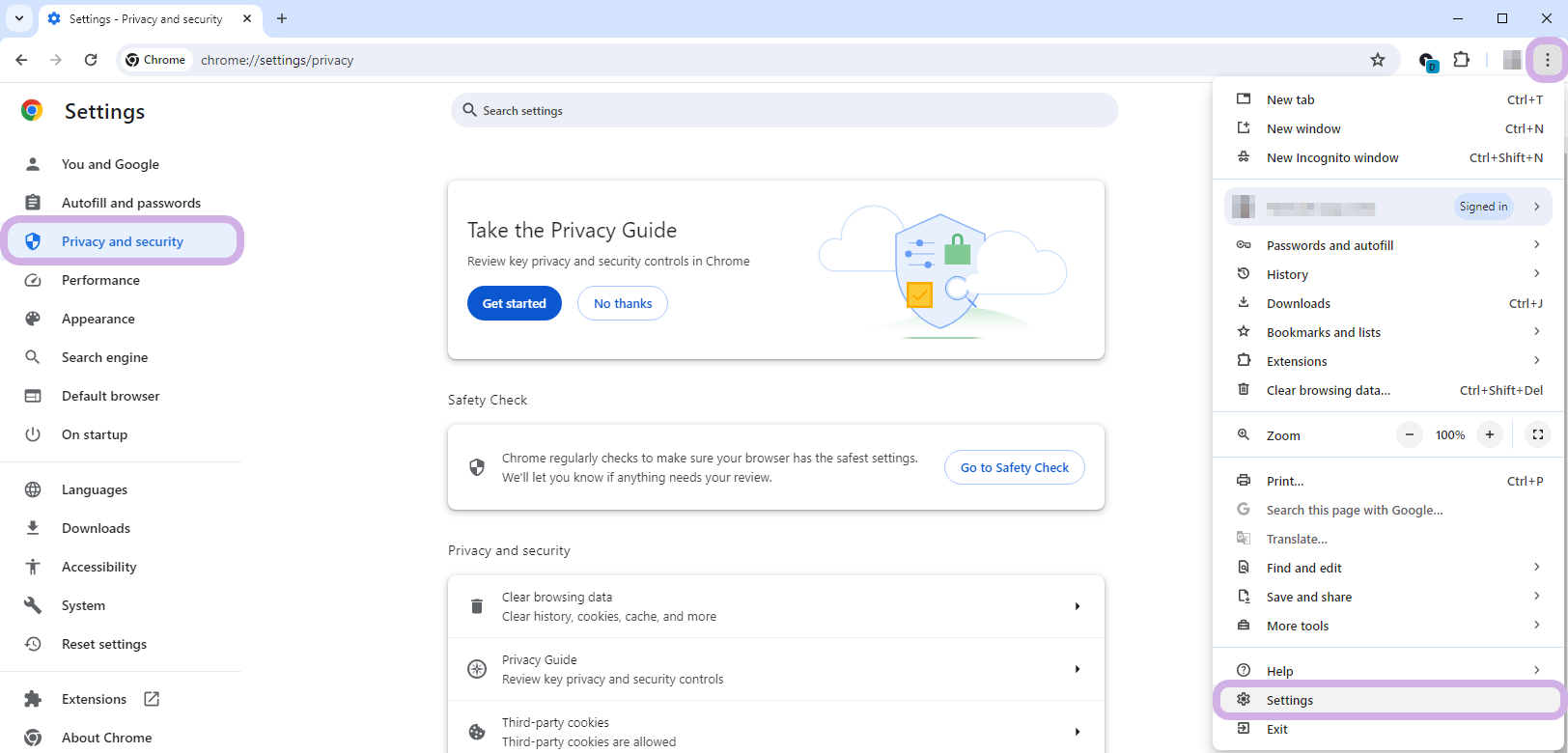Select New window from menu
Screen dimensions: 1568x753
(1388, 128)
